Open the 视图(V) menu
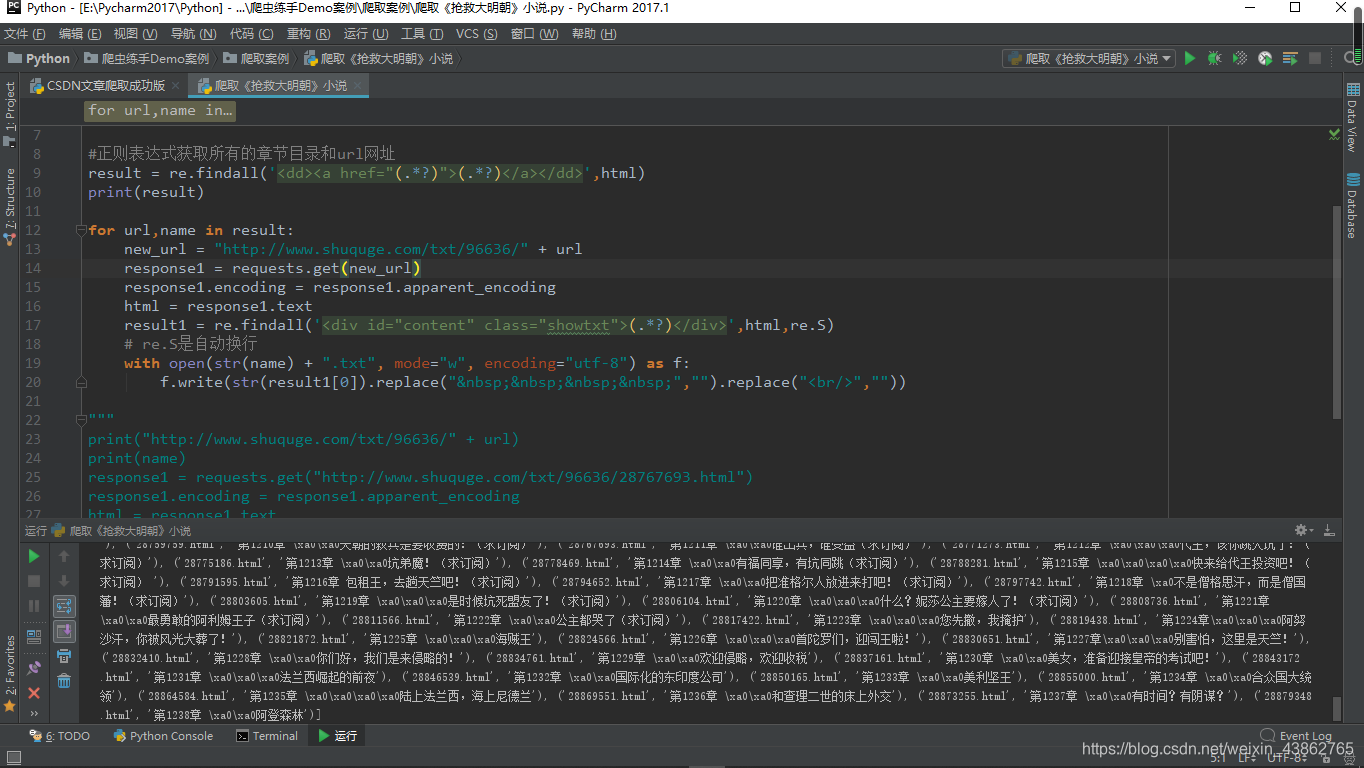The width and height of the screenshot is (1364, 768). (137, 34)
